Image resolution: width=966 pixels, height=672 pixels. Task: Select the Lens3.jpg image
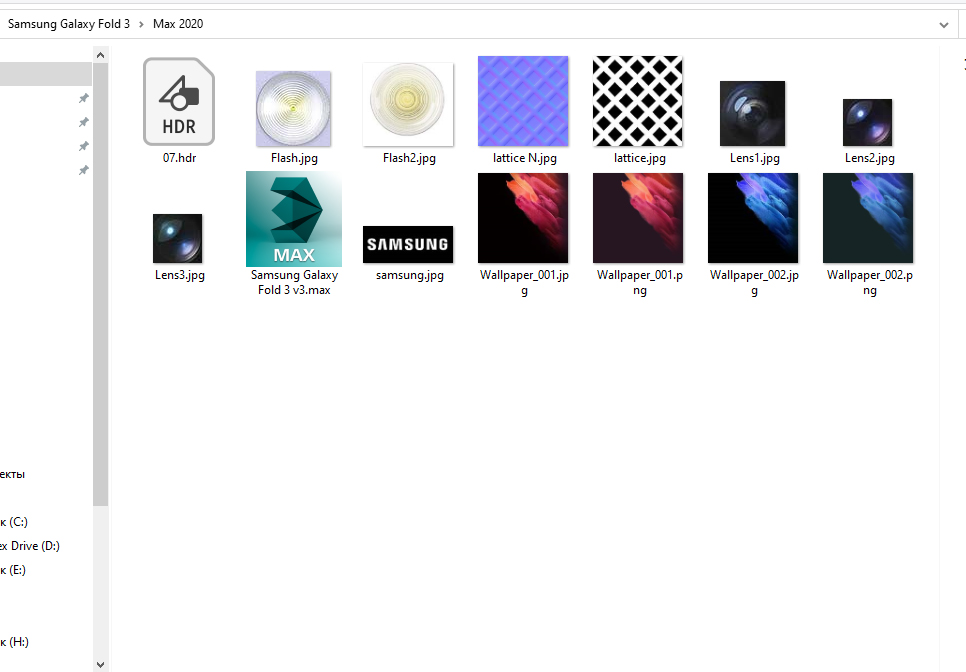[x=177, y=238]
